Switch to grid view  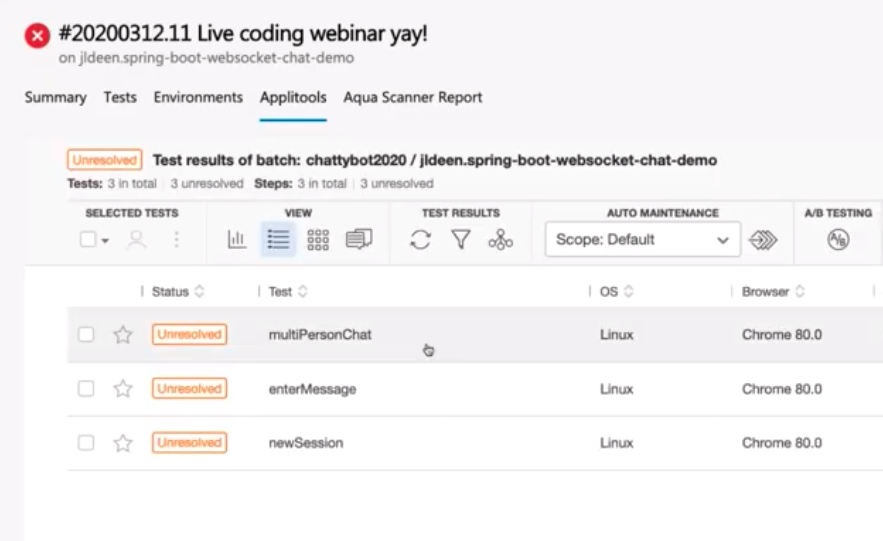(x=318, y=240)
